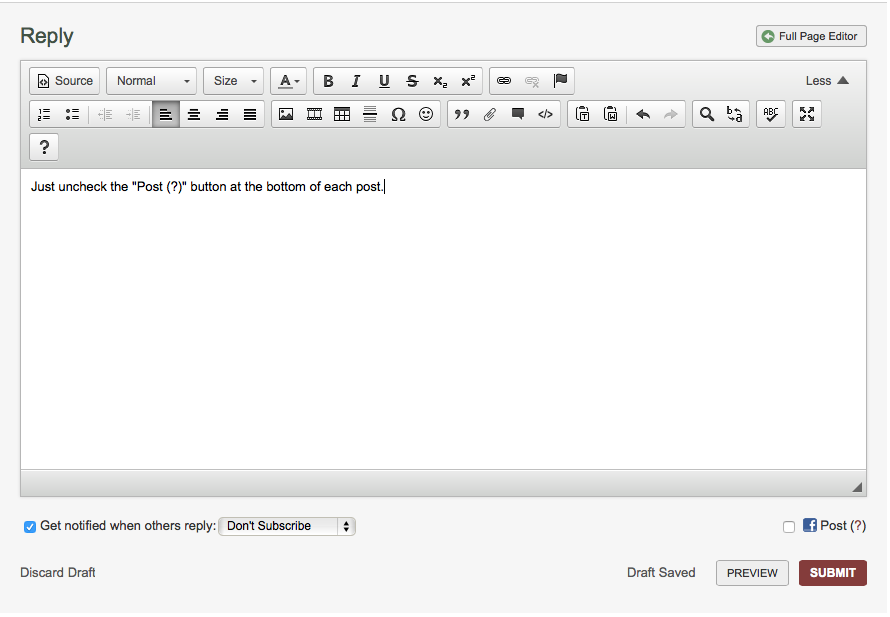Collapse the toolbar with Less

click(827, 81)
